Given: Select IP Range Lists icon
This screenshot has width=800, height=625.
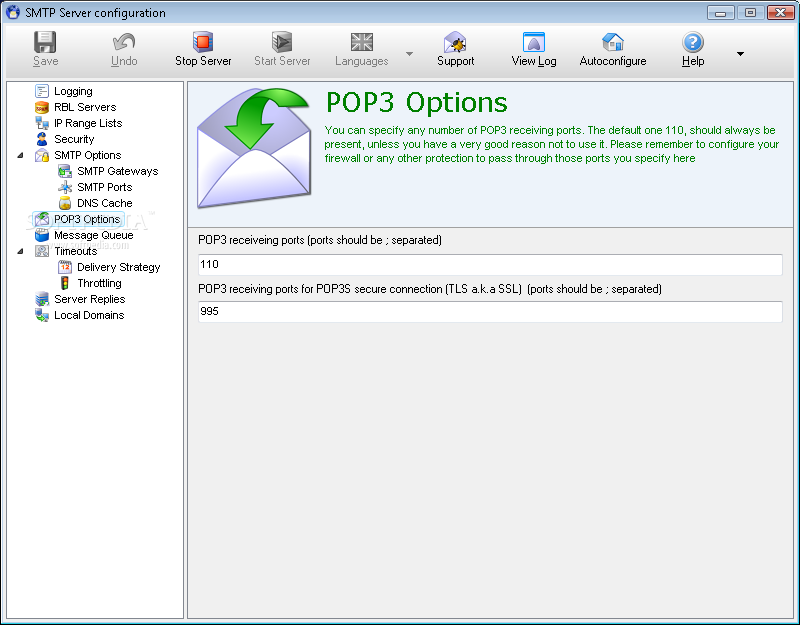Looking at the screenshot, I should tap(42, 123).
